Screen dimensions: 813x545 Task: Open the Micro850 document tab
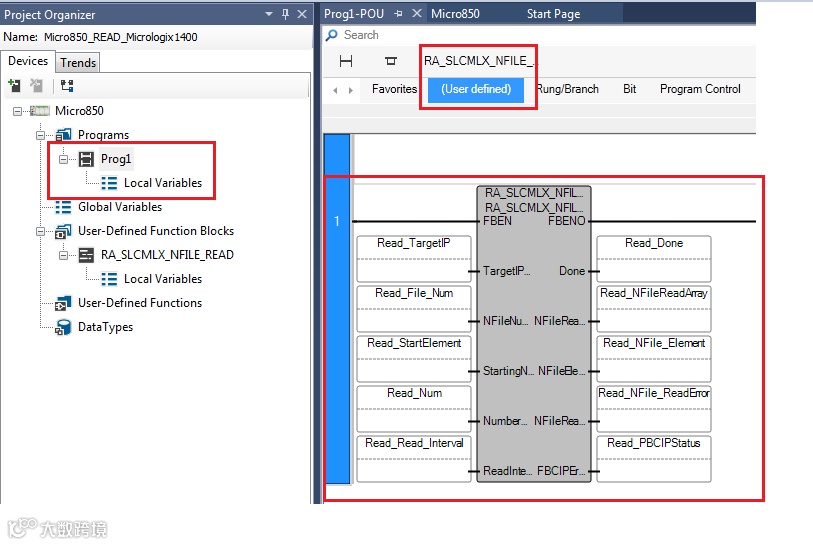(x=455, y=14)
